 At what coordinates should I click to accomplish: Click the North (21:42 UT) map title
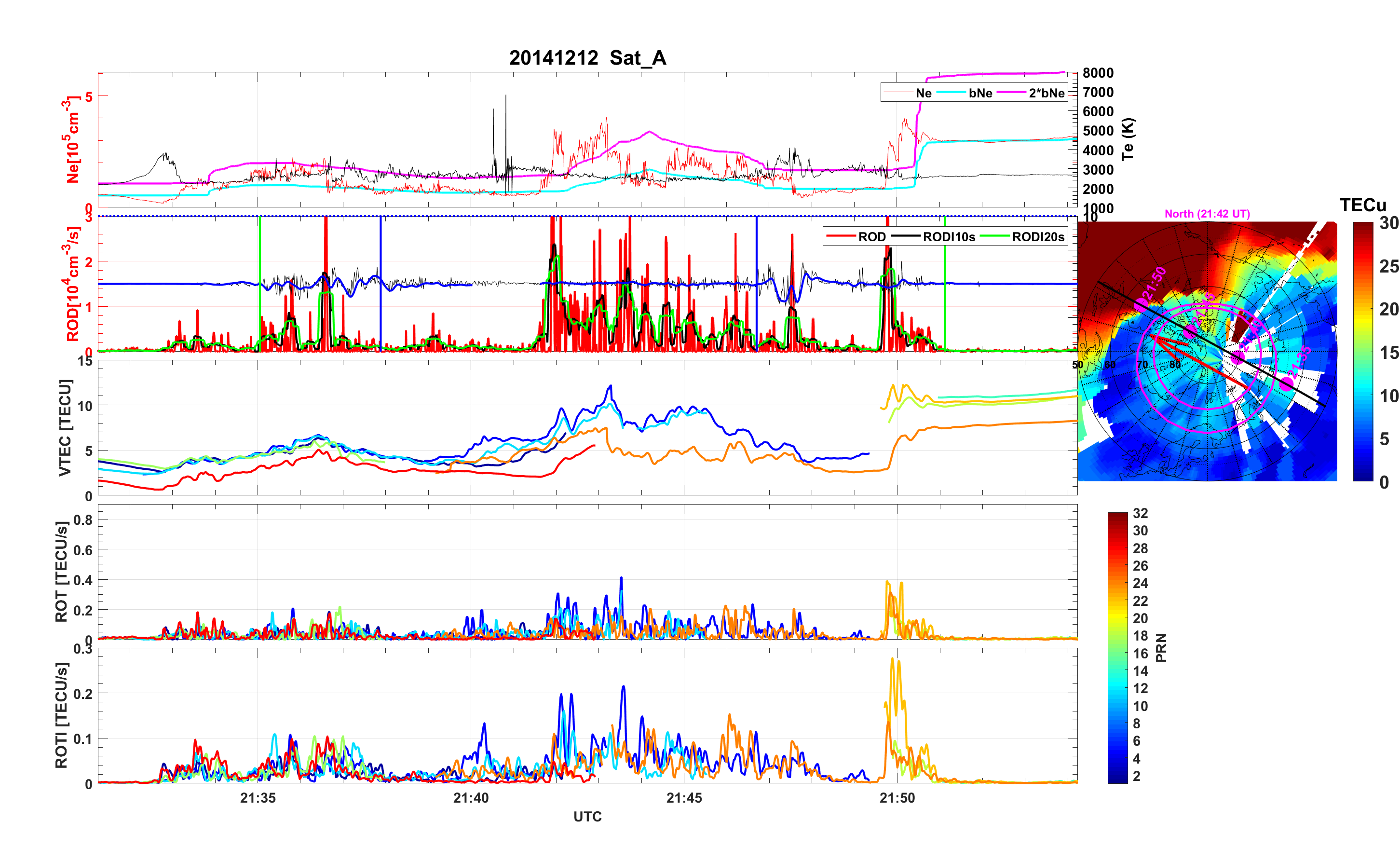(x=1207, y=214)
